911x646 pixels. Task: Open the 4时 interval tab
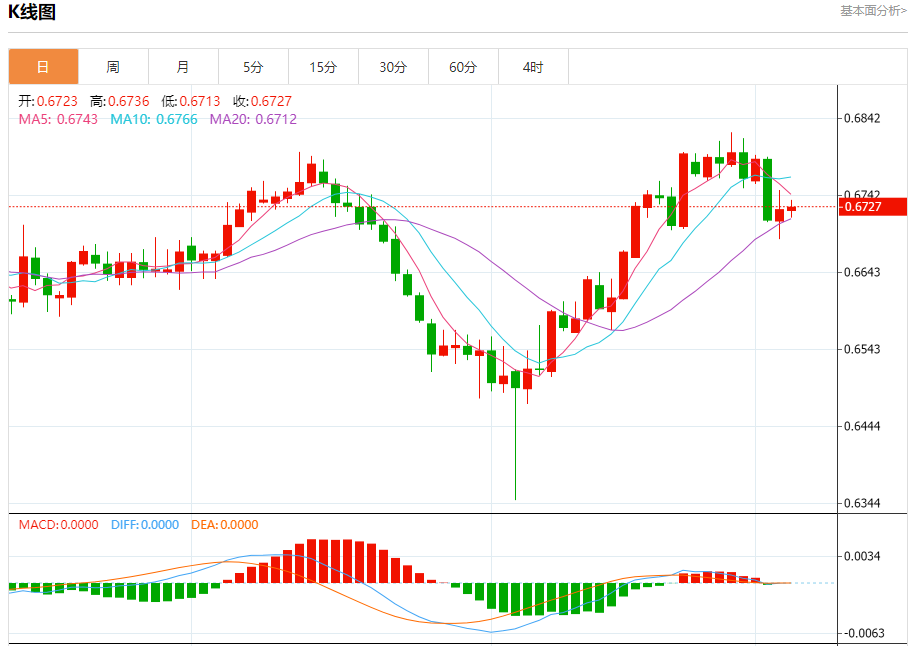pyautogui.click(x=533, y=67)
